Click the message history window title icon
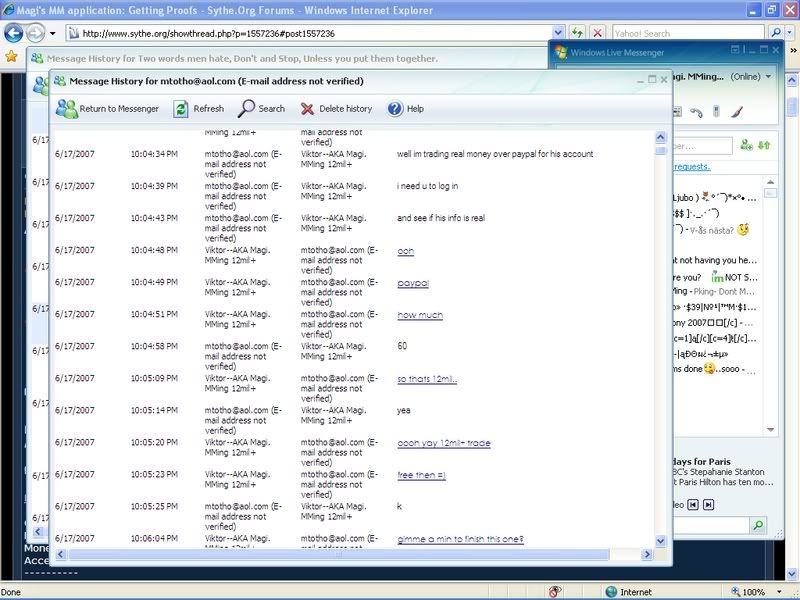 click(x=60, y=81)
